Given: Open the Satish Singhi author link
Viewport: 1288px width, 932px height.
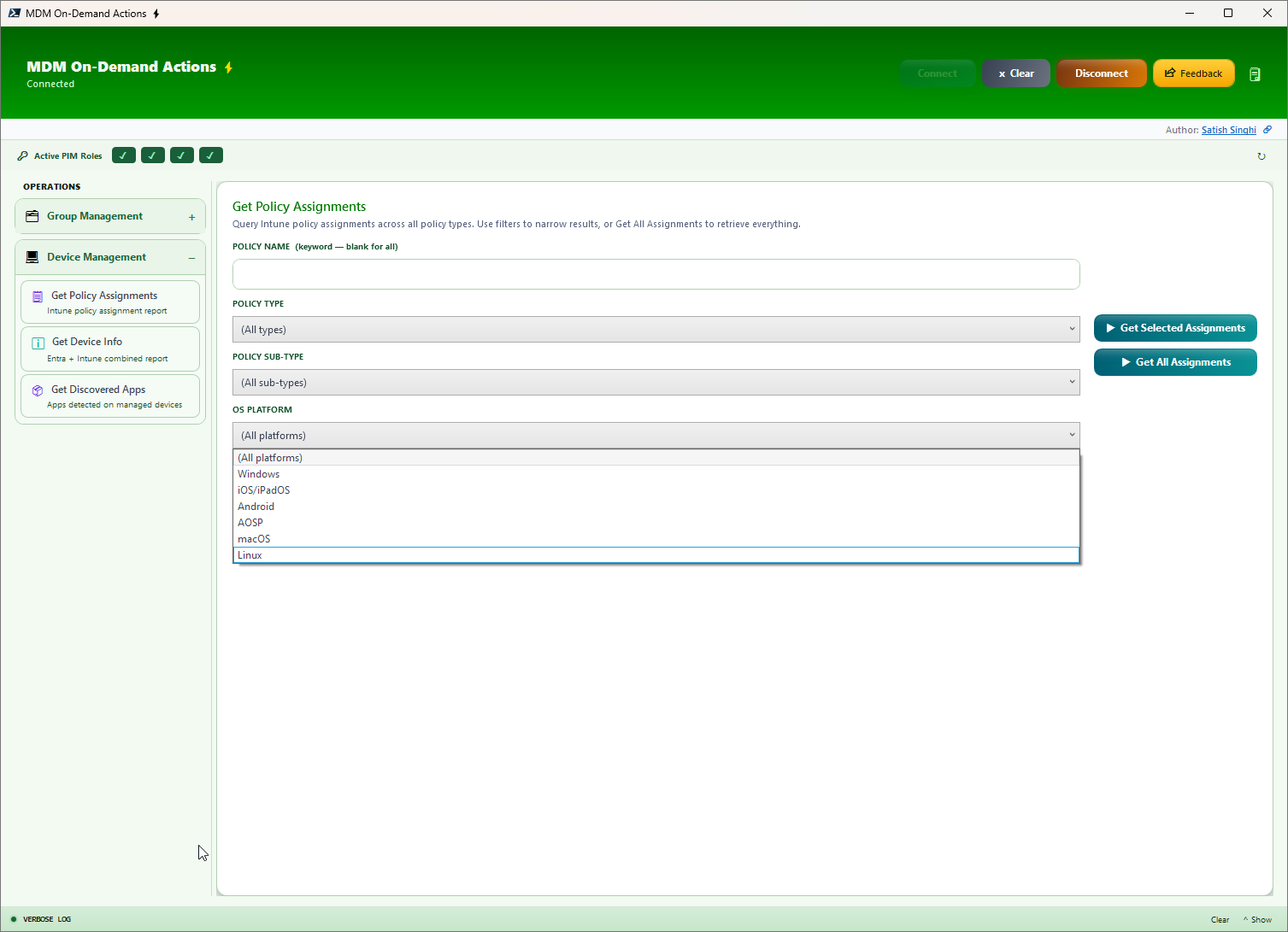Looking at the screenshot, I should pyautogui.click(x=1228, y=129).
